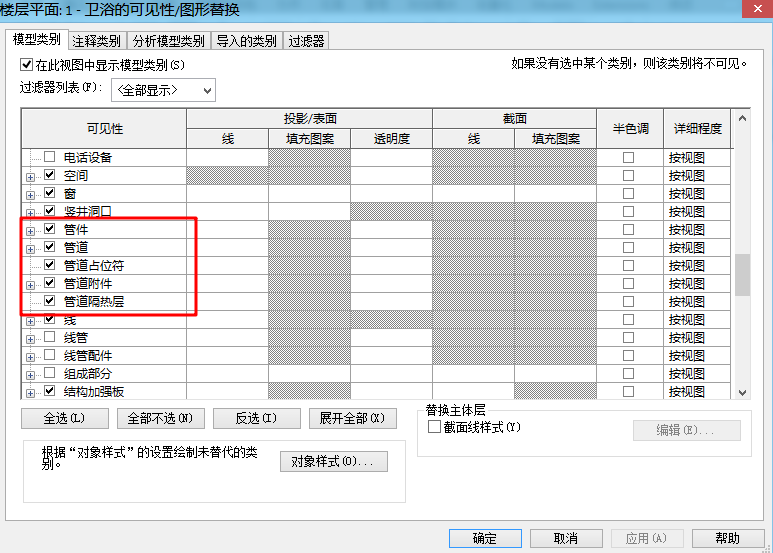Uncheck the 管道 checkbox
The image size is (773, 553).
click(49, 246)
